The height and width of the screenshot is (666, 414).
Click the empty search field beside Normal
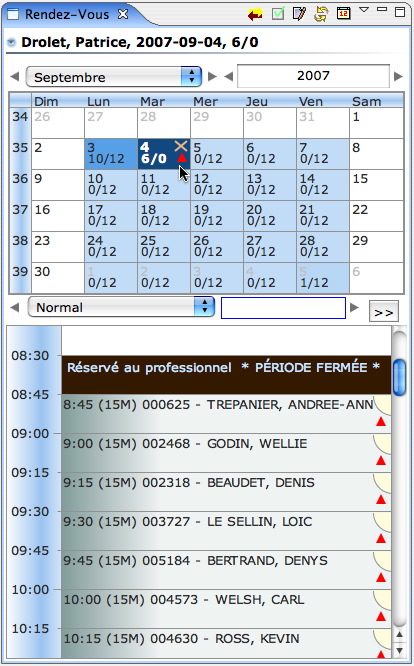coord(283,308)
